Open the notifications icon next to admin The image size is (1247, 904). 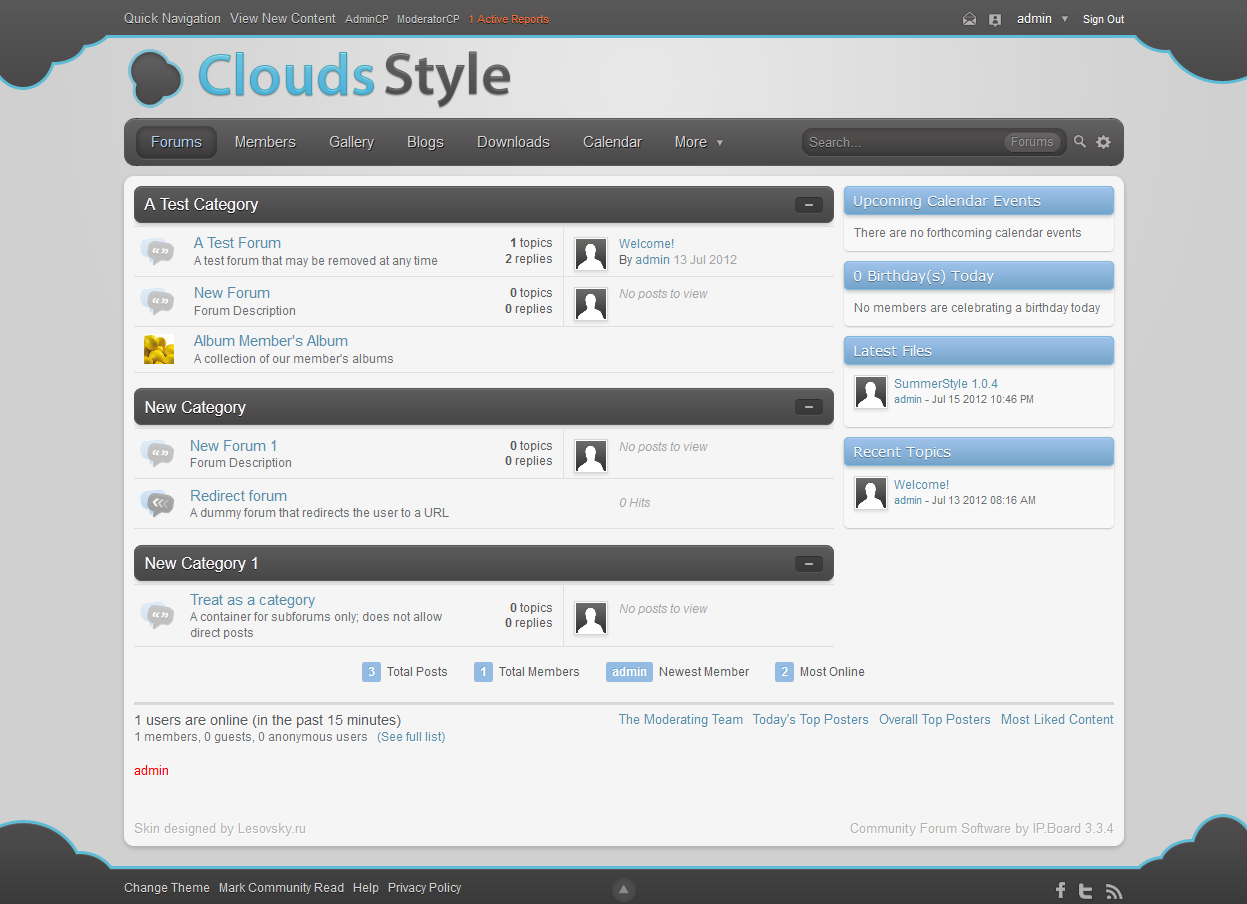[x=995, y=19]
